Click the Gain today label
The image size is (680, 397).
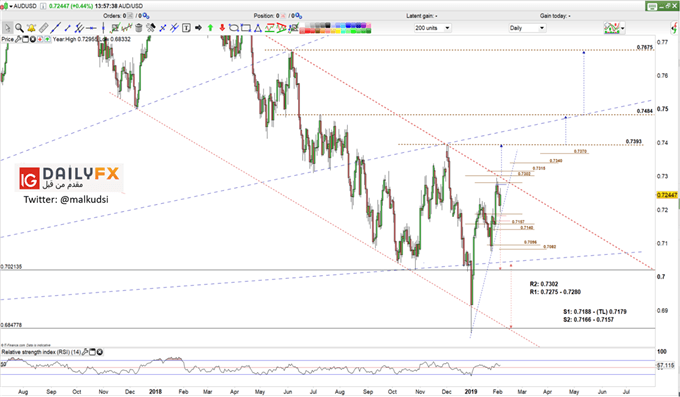click(555, 16)
